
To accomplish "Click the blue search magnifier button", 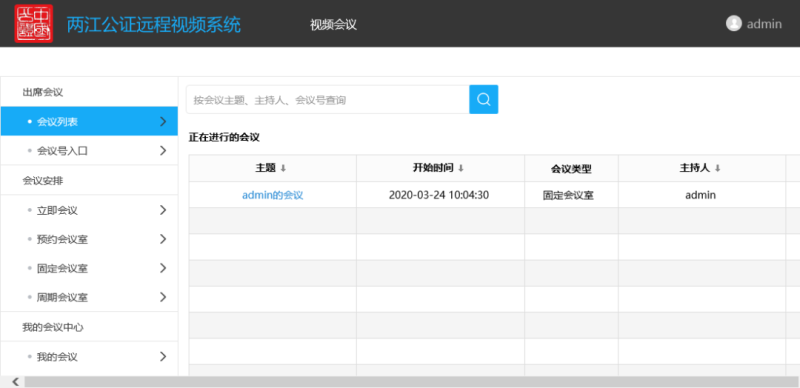I will [483, 99].
